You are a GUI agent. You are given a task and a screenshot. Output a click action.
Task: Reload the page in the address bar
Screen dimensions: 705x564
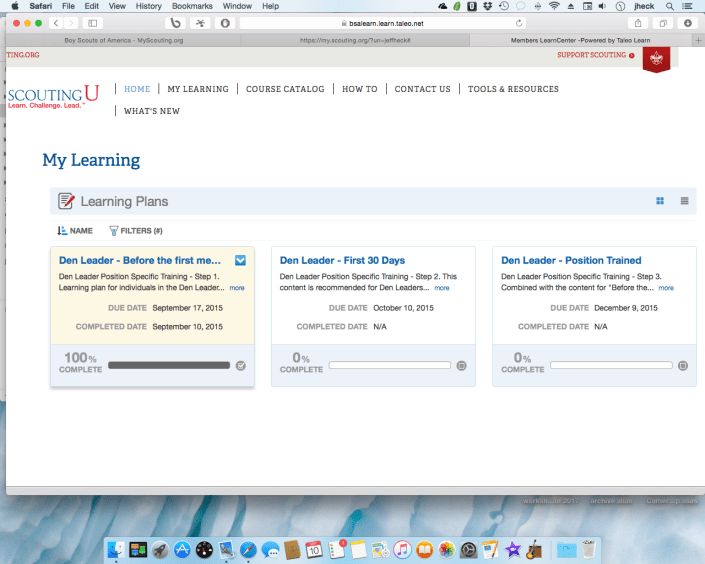519,22
